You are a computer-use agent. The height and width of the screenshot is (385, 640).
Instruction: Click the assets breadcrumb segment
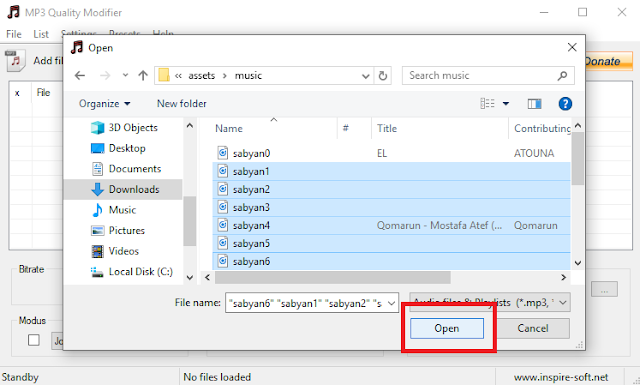pos(201,76)
